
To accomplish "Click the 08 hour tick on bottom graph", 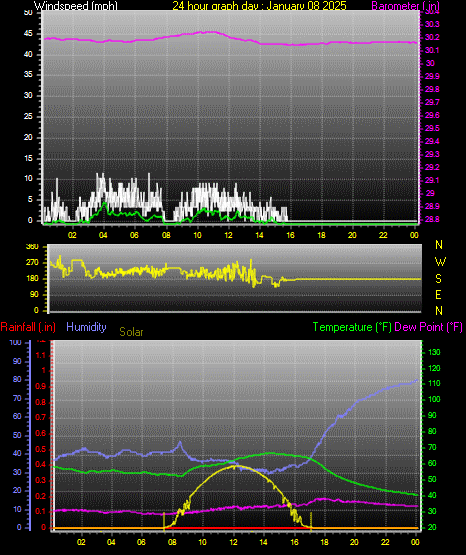I will pos(172,542).
